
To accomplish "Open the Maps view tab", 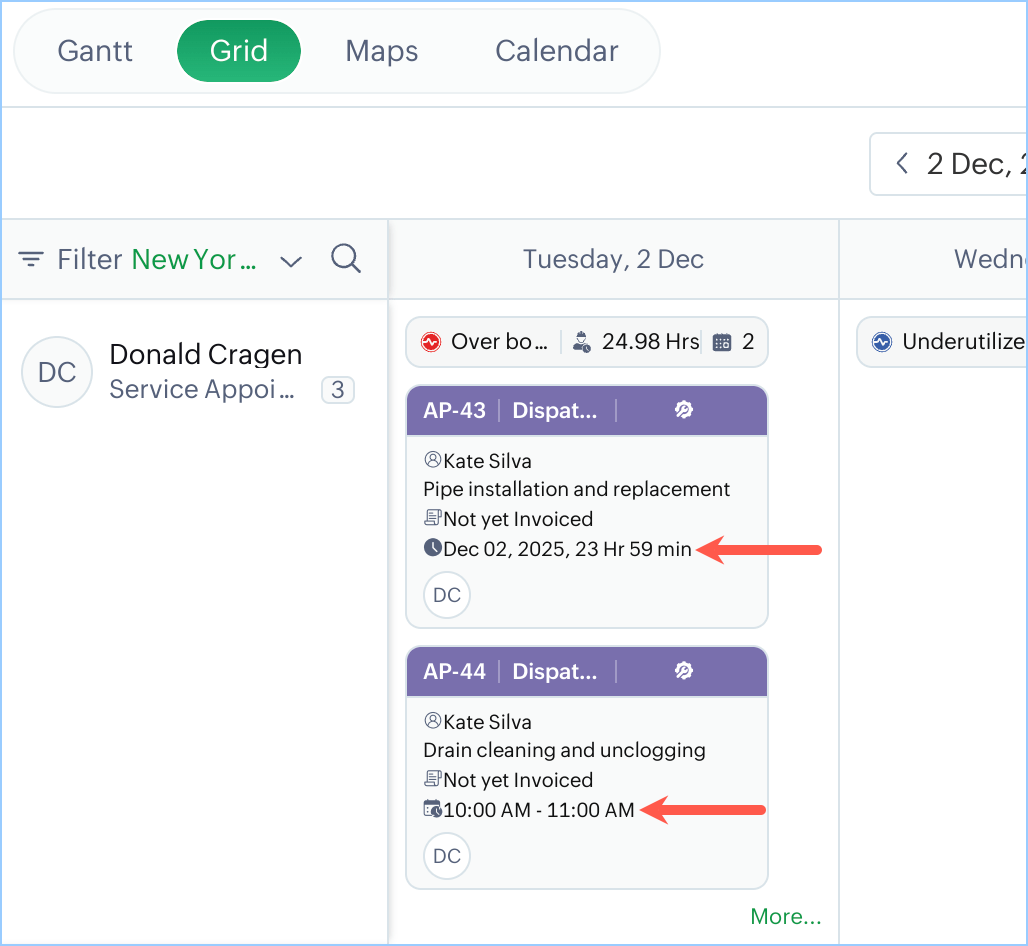I will click(x=382, y=51).
